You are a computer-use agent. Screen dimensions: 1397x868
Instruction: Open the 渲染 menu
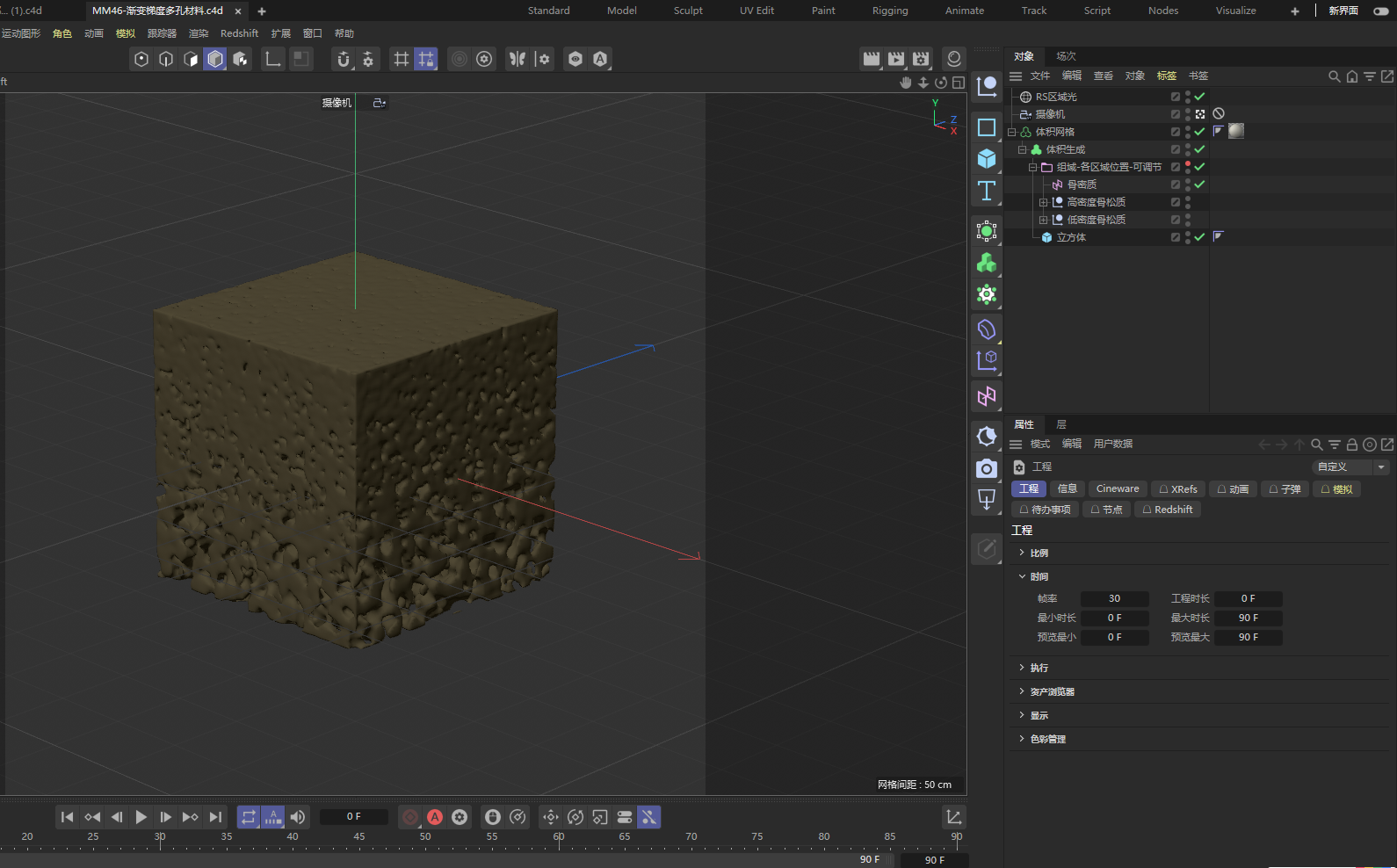click(199, 33)
